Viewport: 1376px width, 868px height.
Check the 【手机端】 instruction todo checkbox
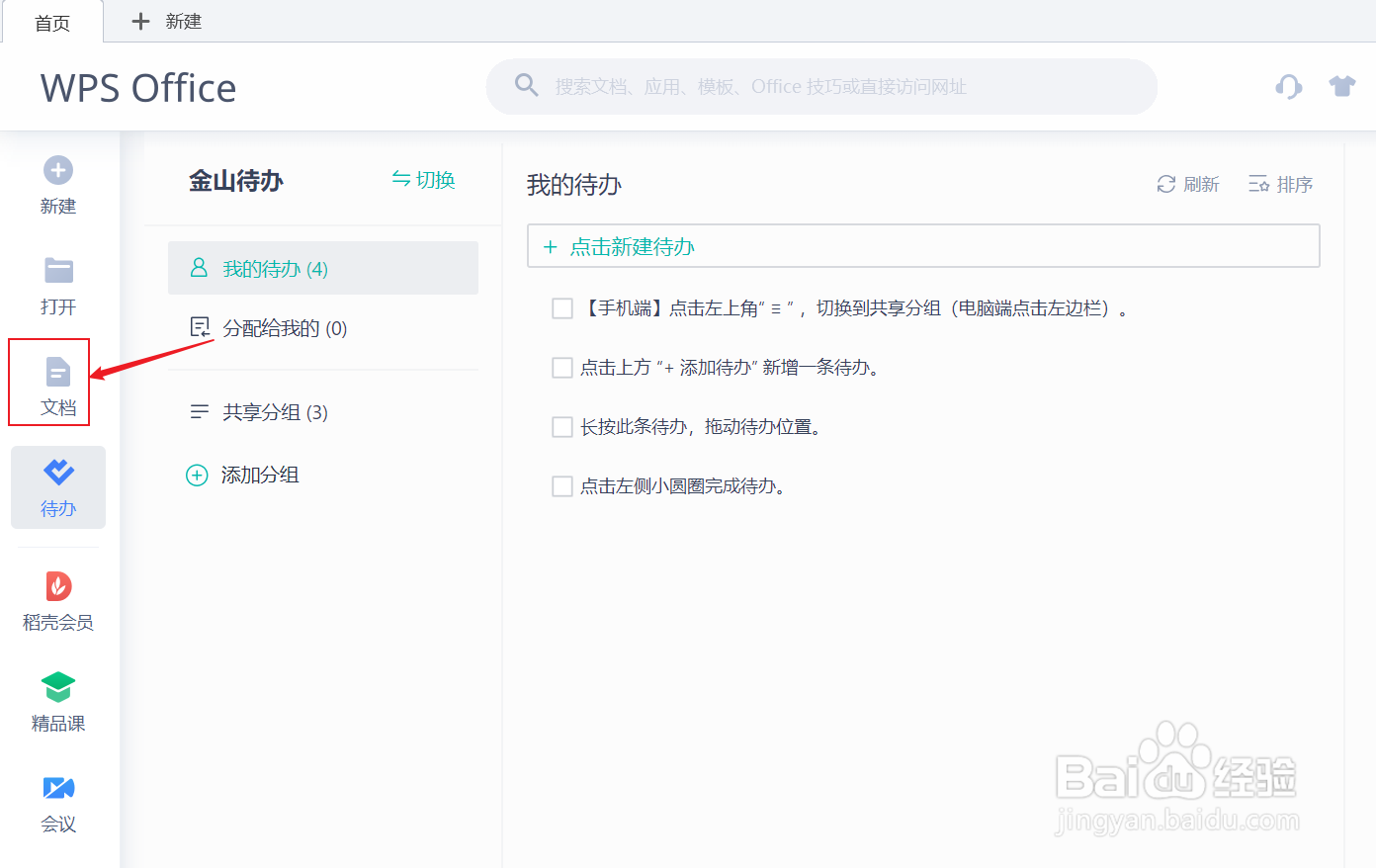(x=562, y=307)
